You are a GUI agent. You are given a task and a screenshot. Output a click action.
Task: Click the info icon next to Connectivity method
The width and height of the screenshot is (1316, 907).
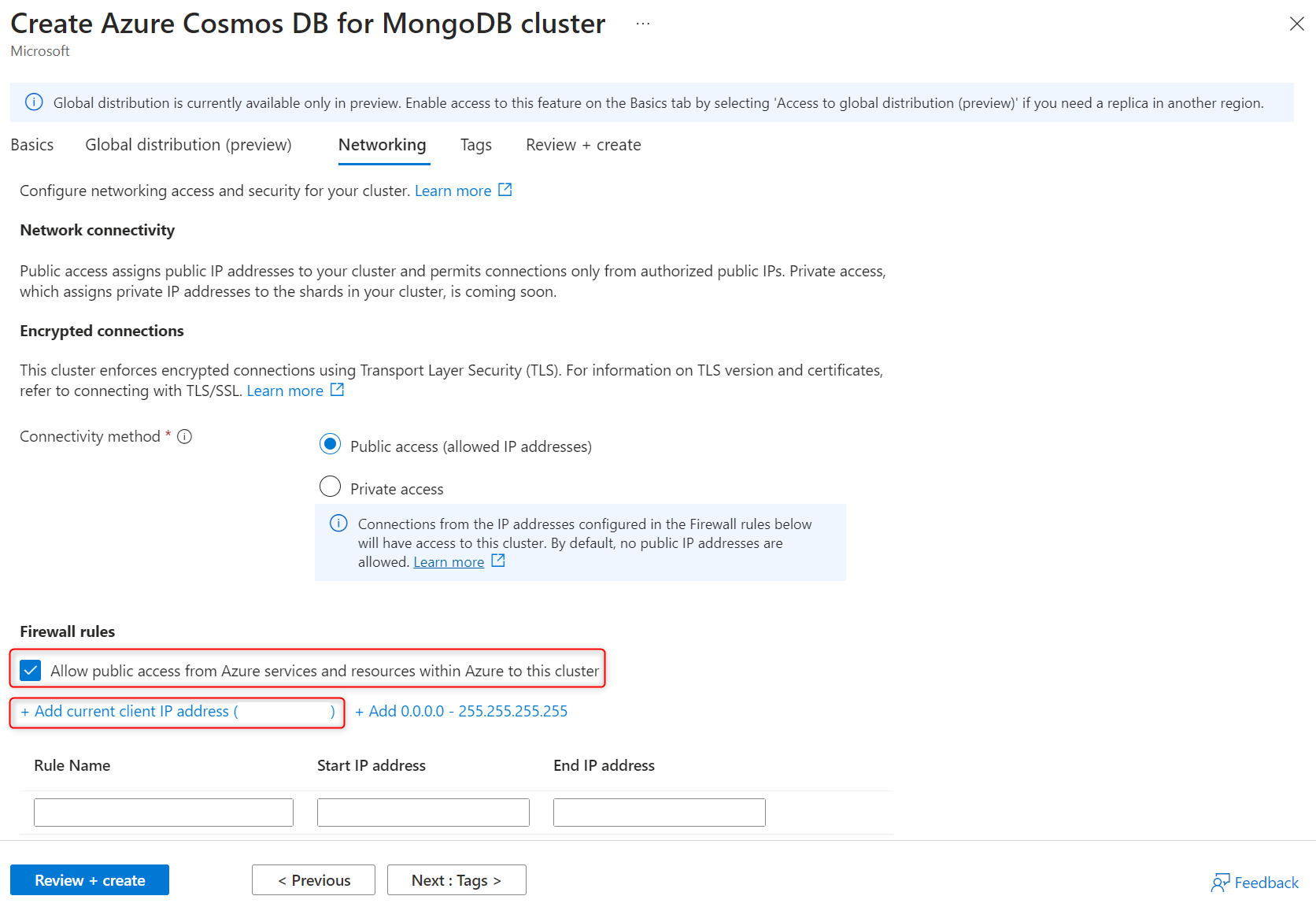[x=185, y=437]
